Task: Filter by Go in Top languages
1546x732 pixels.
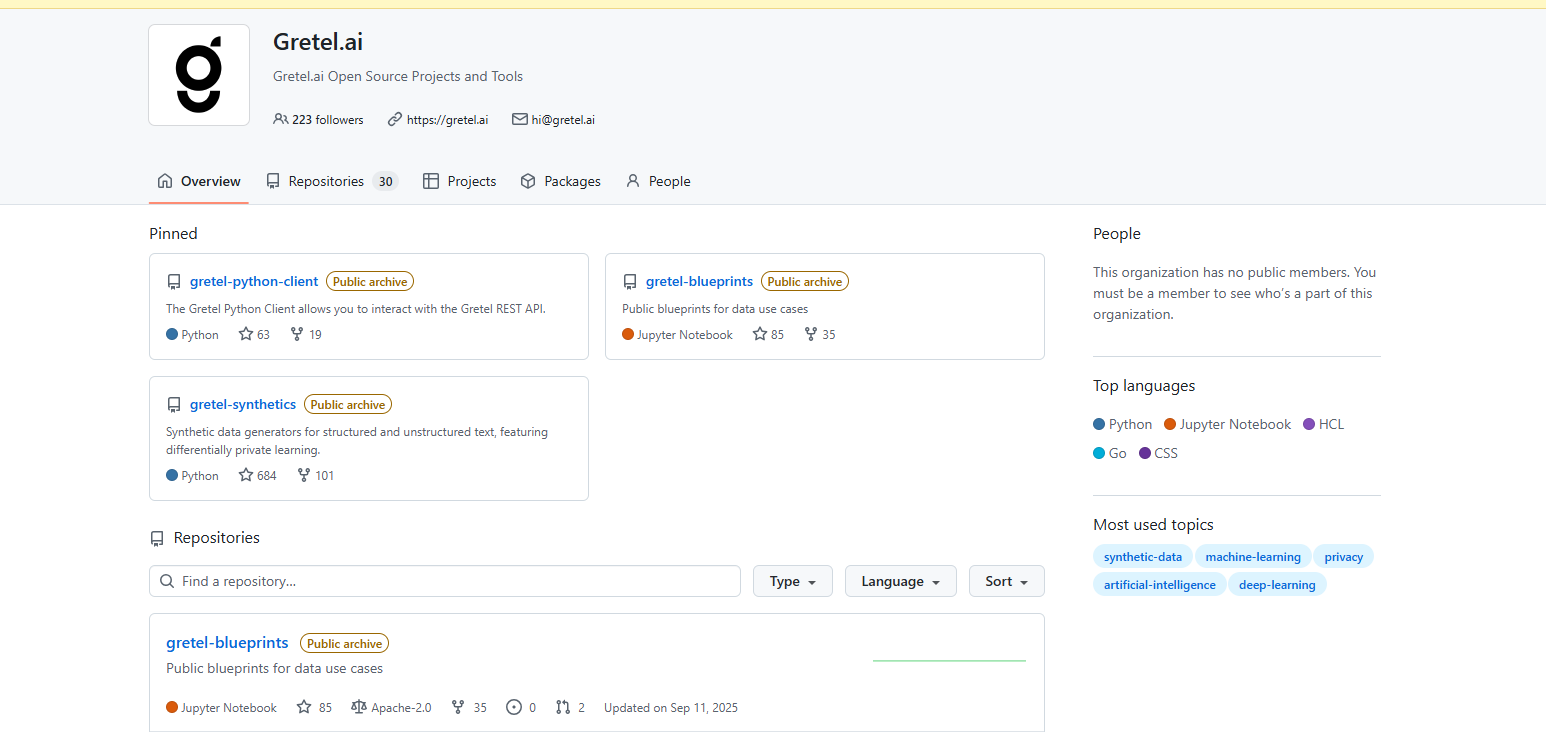Action: [x=1110, y=453]
